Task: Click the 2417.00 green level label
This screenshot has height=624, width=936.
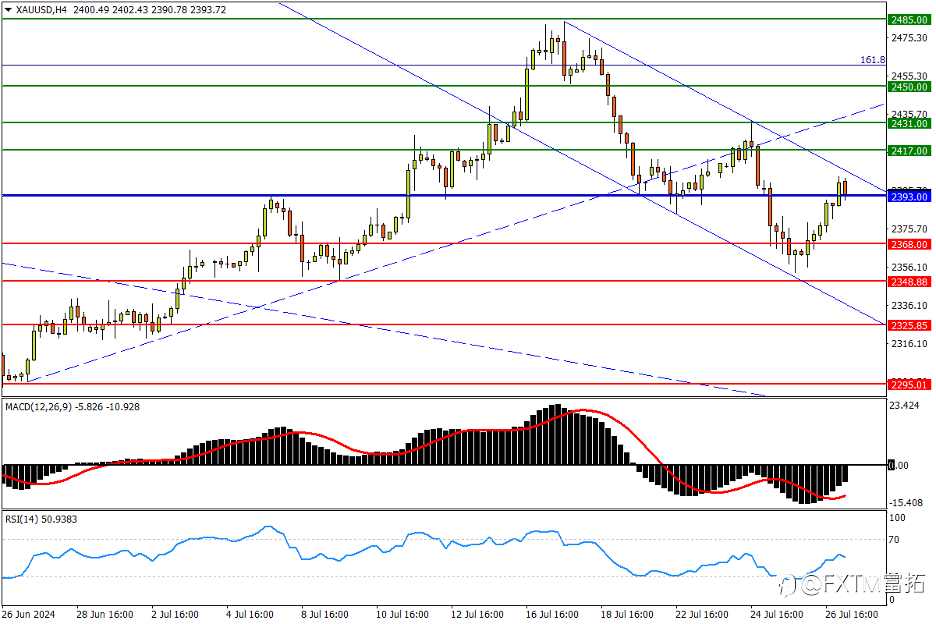Action: pyautogui.click(x=909, y=151)
